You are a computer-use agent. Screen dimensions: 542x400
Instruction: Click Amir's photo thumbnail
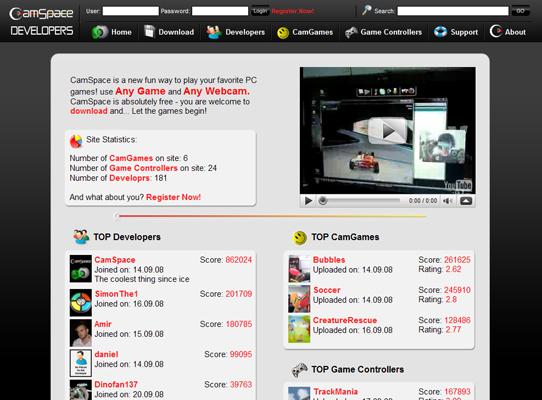(x=81, y=333)
